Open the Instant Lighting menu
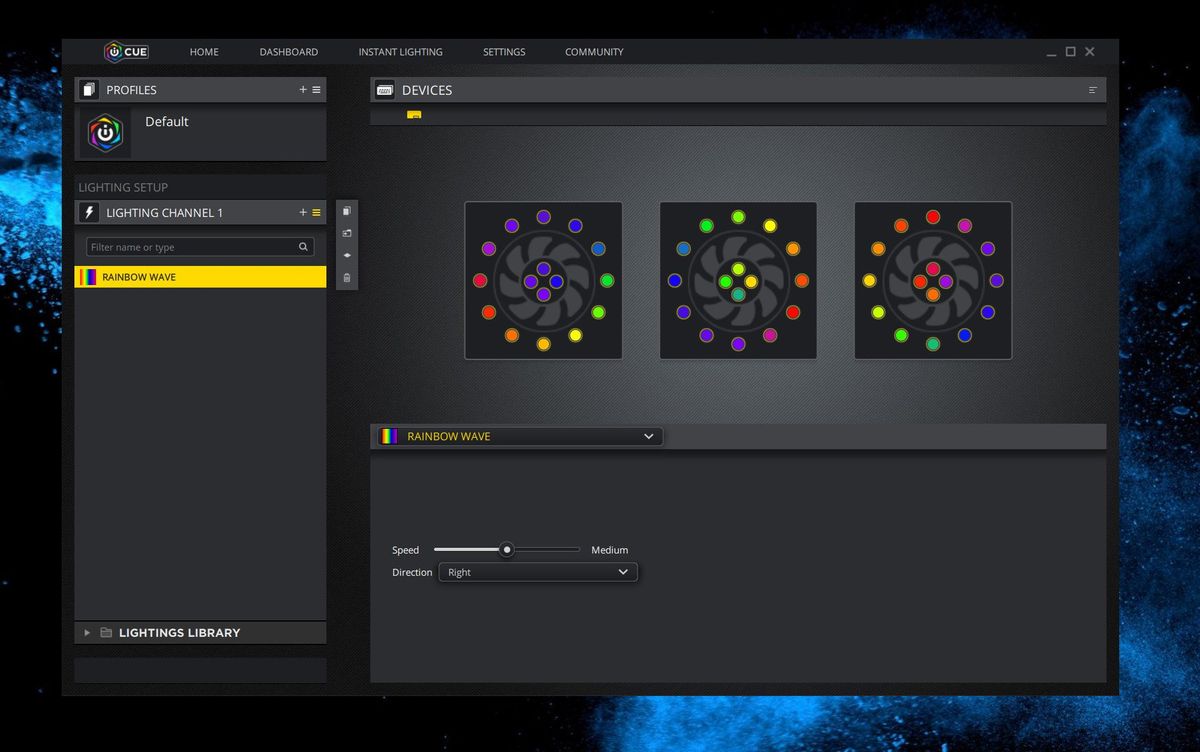Screen dimensions: 1200x752 [x=400, y=51]
